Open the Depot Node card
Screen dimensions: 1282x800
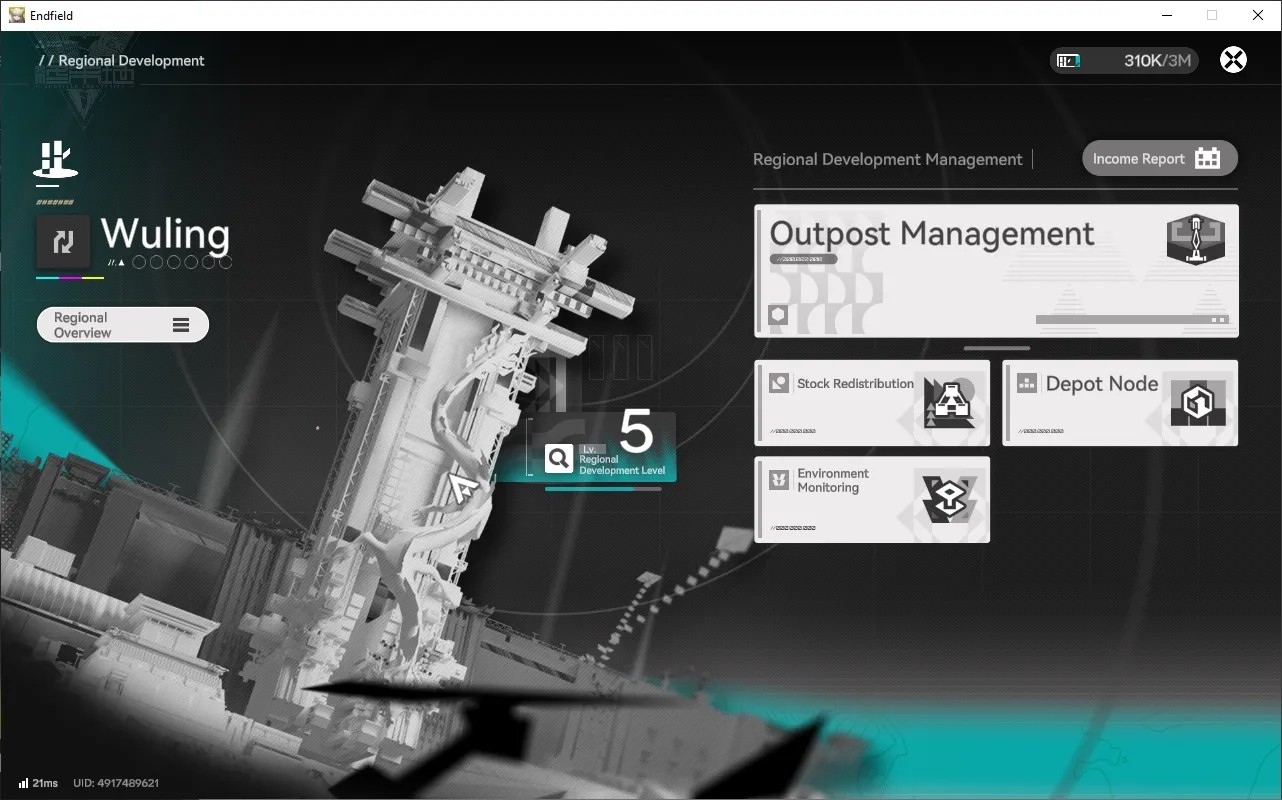(1120, 403)
